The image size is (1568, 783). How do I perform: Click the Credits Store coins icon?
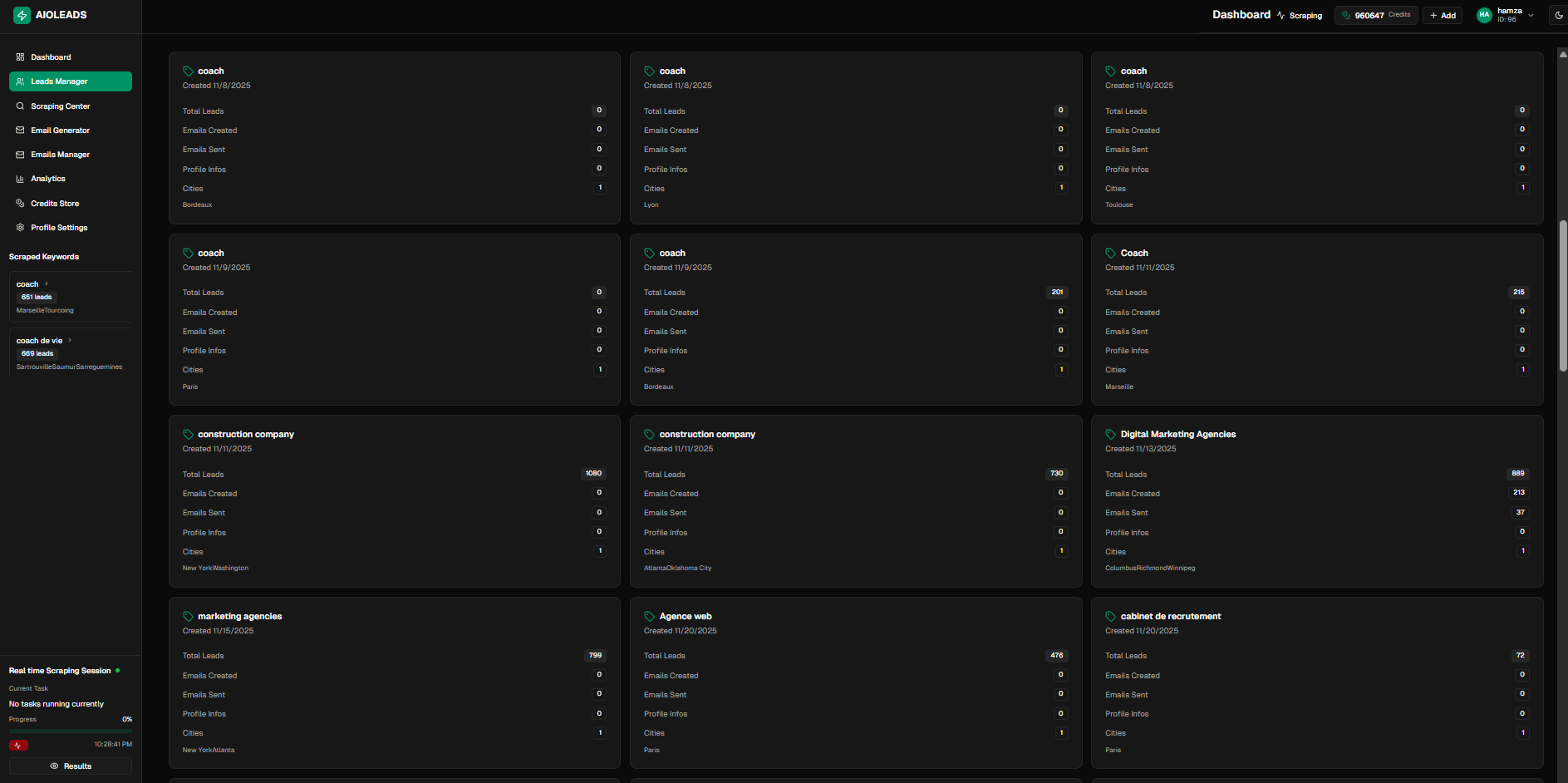[20, 204]
